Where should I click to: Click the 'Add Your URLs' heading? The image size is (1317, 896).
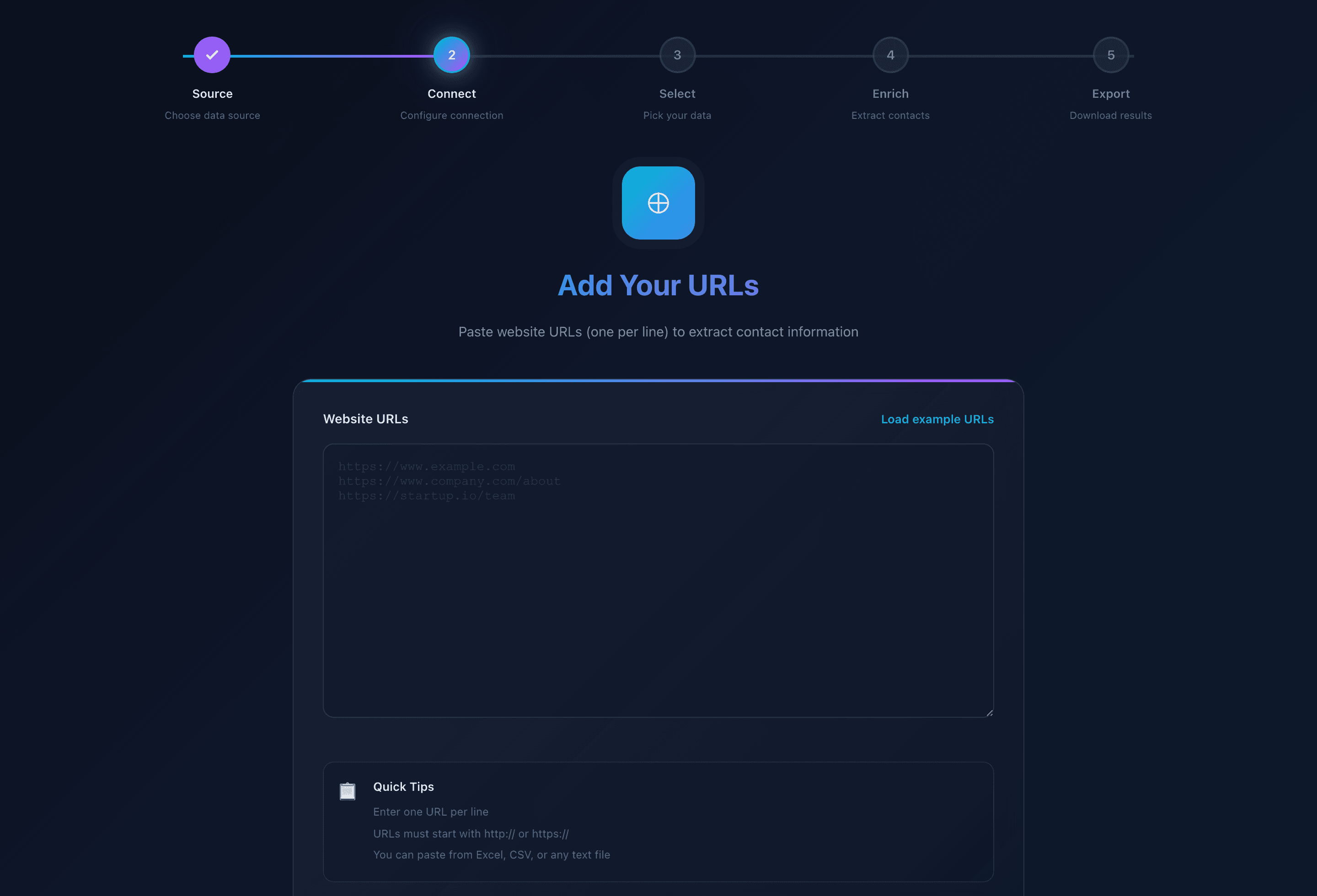[x=658, y=285]
